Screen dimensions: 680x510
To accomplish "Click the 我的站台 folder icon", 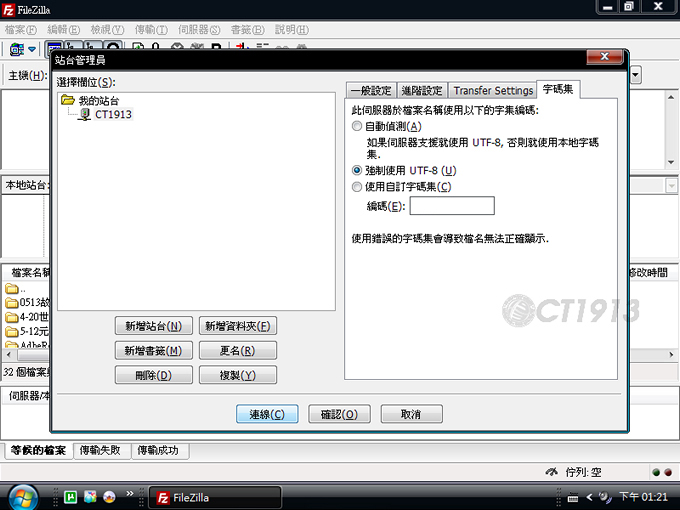I will pos(67,101).
